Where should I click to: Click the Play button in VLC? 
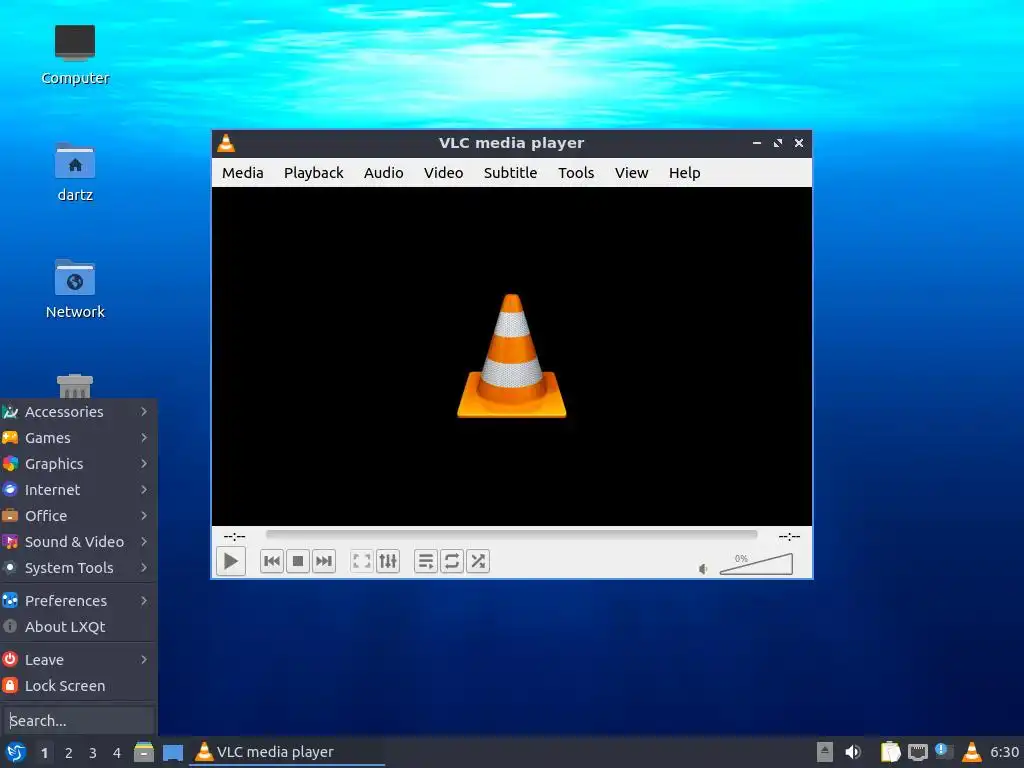(231, 561)
